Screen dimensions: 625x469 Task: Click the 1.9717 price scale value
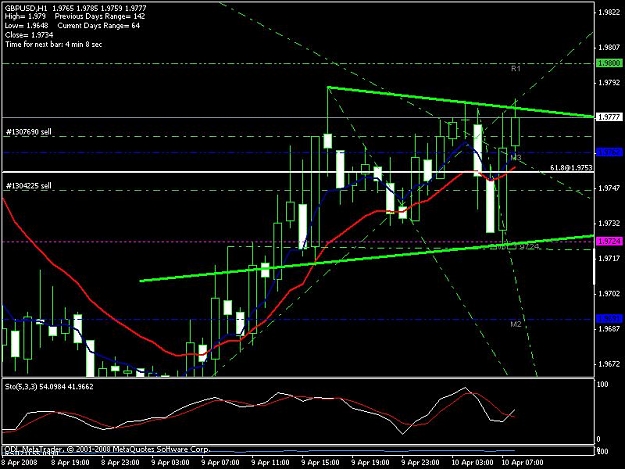tap(609, 258)
